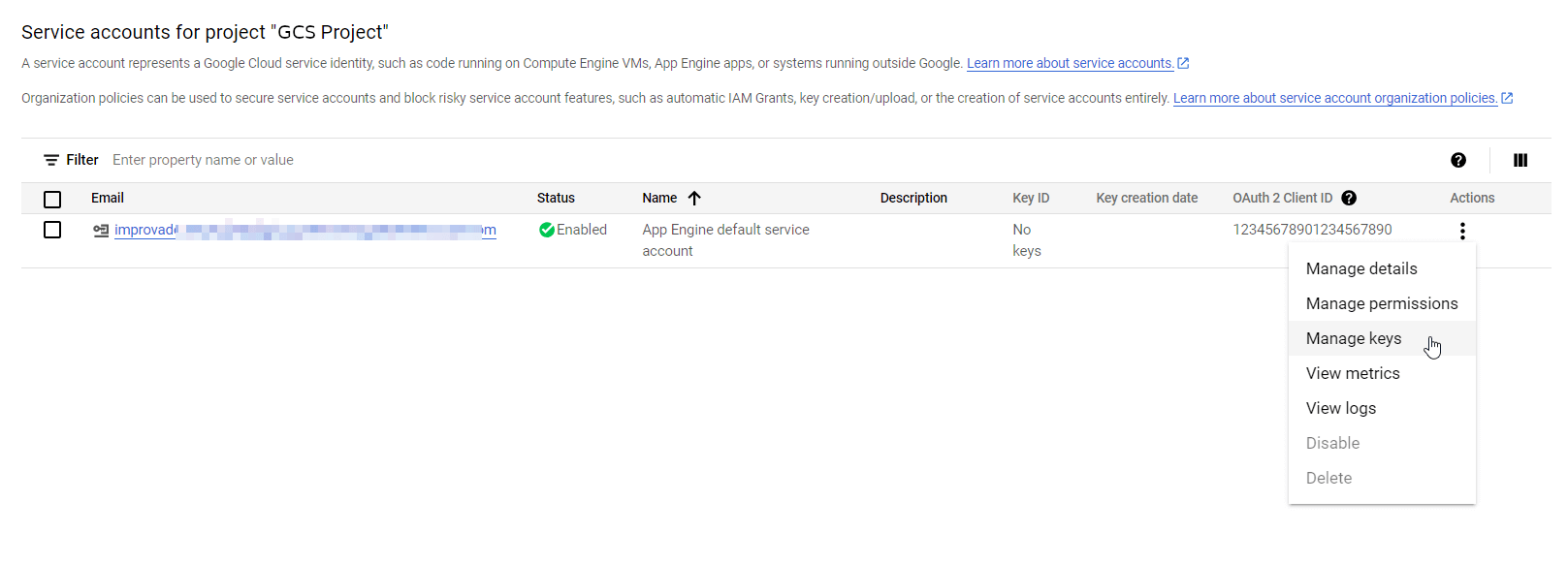This screenshot has height=564, width=1568.
Task: Open View metrics from the dropdown
Action: point(1352,373)
